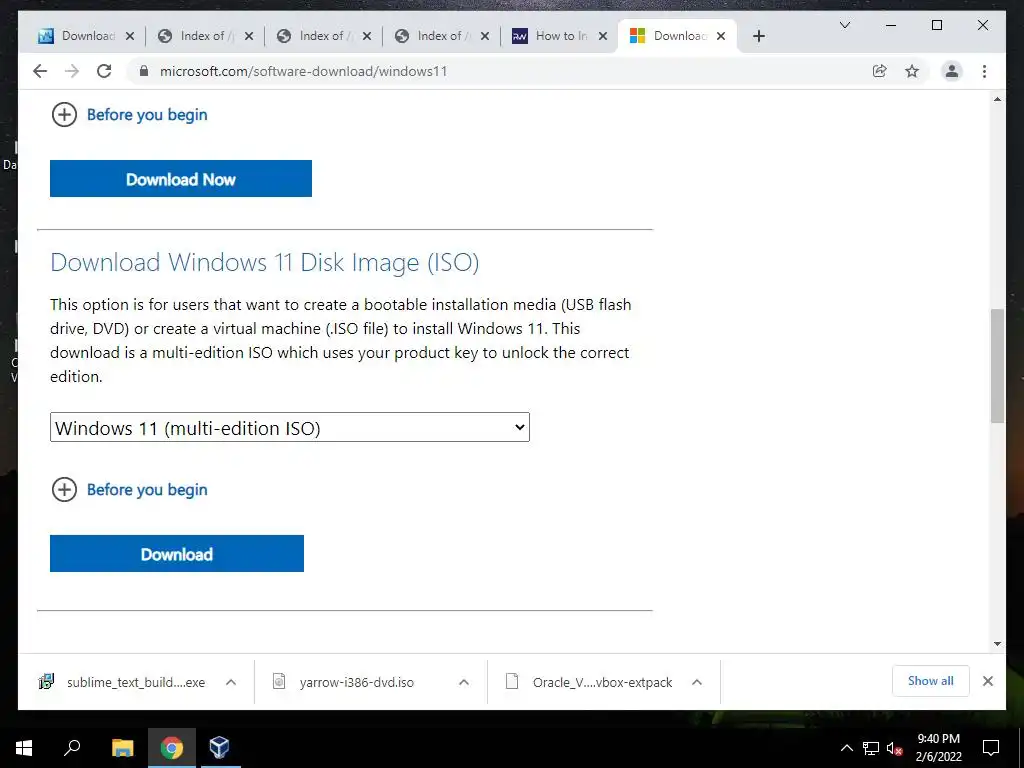Click the blue Download button
This screenshot has width=1024, height=768.
[177, 554]
